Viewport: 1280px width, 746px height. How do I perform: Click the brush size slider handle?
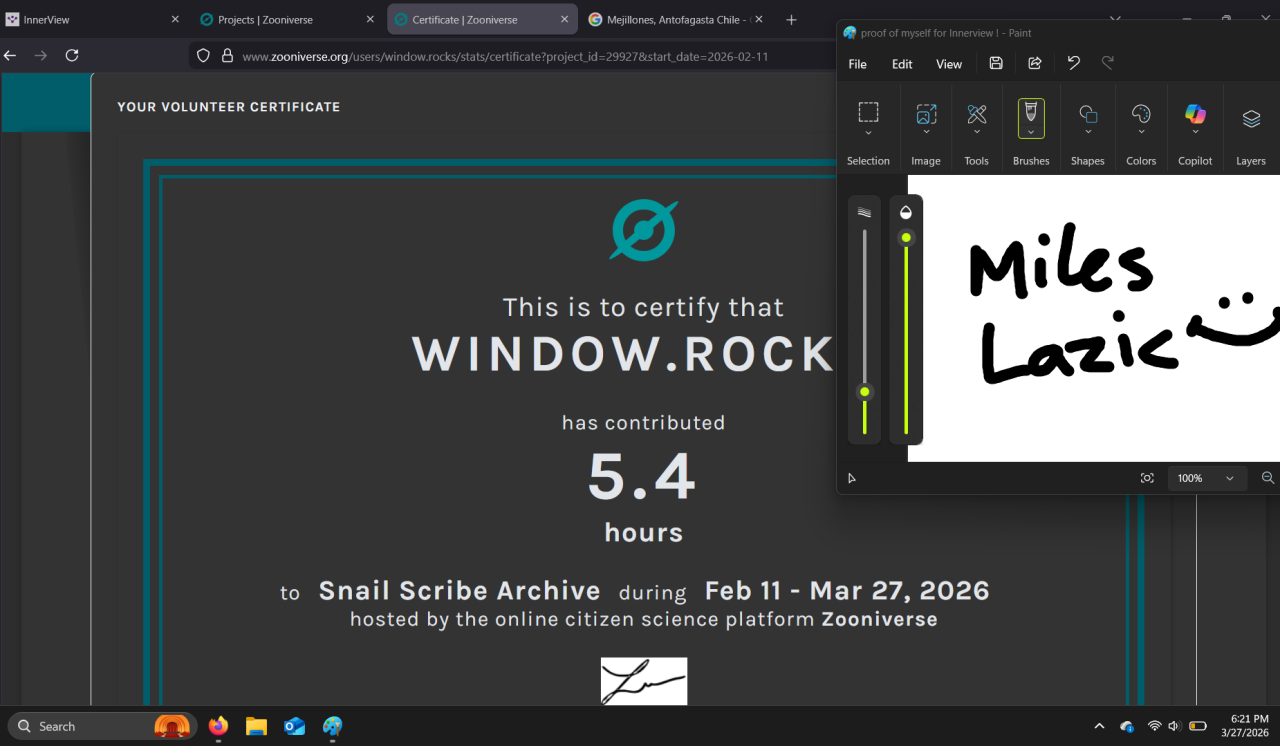pos(865,391)
